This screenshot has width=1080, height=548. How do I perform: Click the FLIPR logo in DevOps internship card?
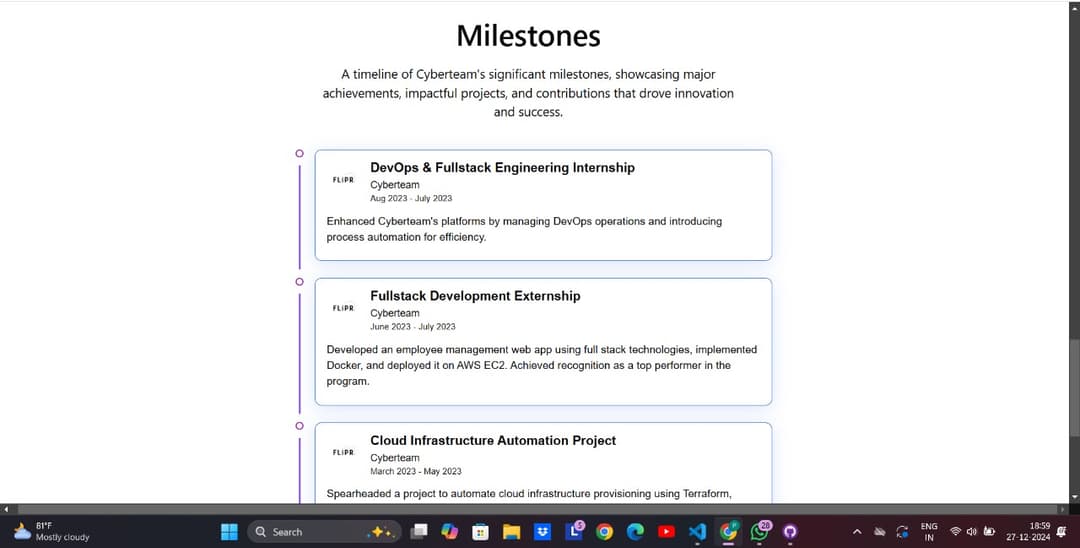343,180
